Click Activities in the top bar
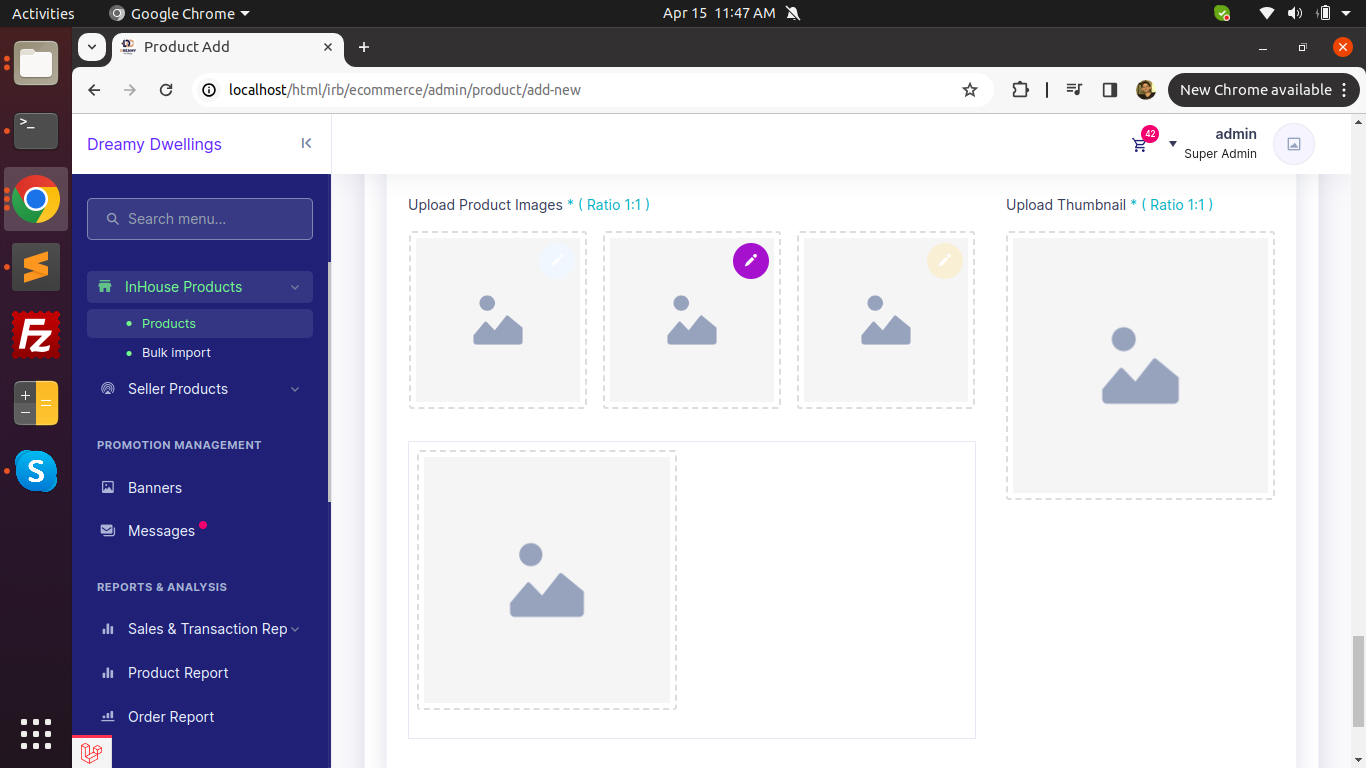This screenshot has width=1366, height=768. pos(43,13)
